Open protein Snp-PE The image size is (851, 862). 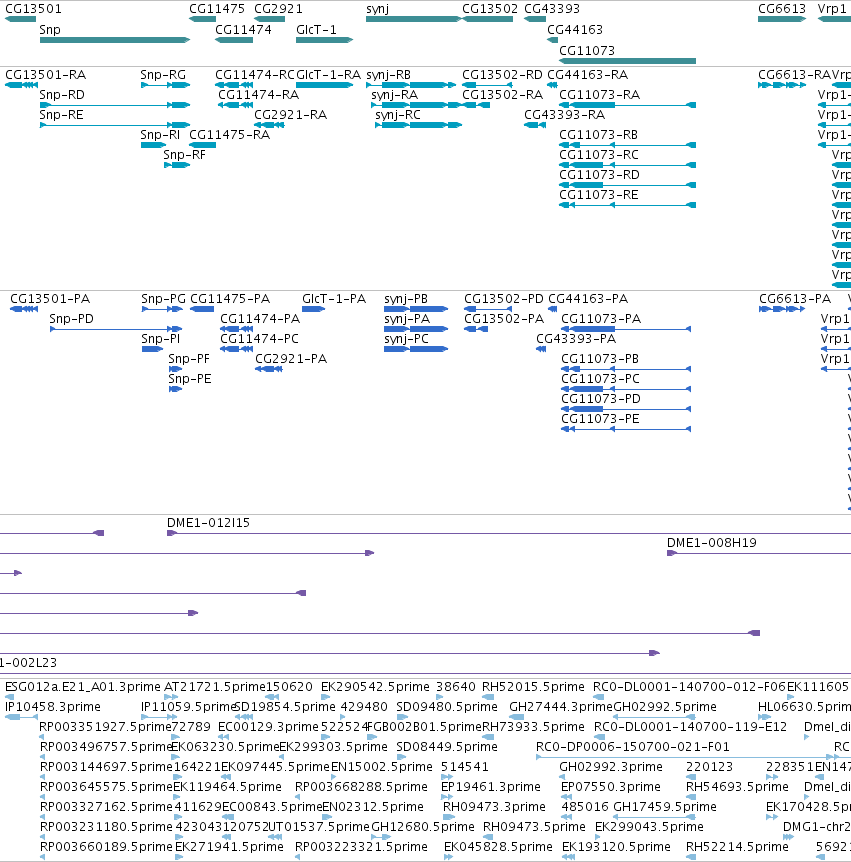175,389
